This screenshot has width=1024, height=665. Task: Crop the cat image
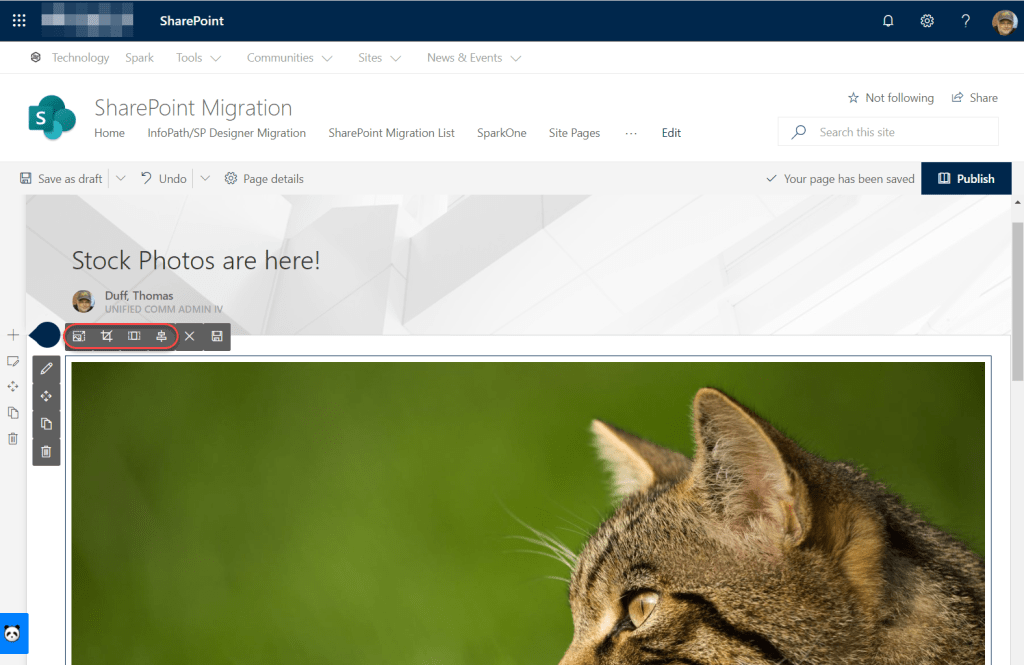[107, 336]
